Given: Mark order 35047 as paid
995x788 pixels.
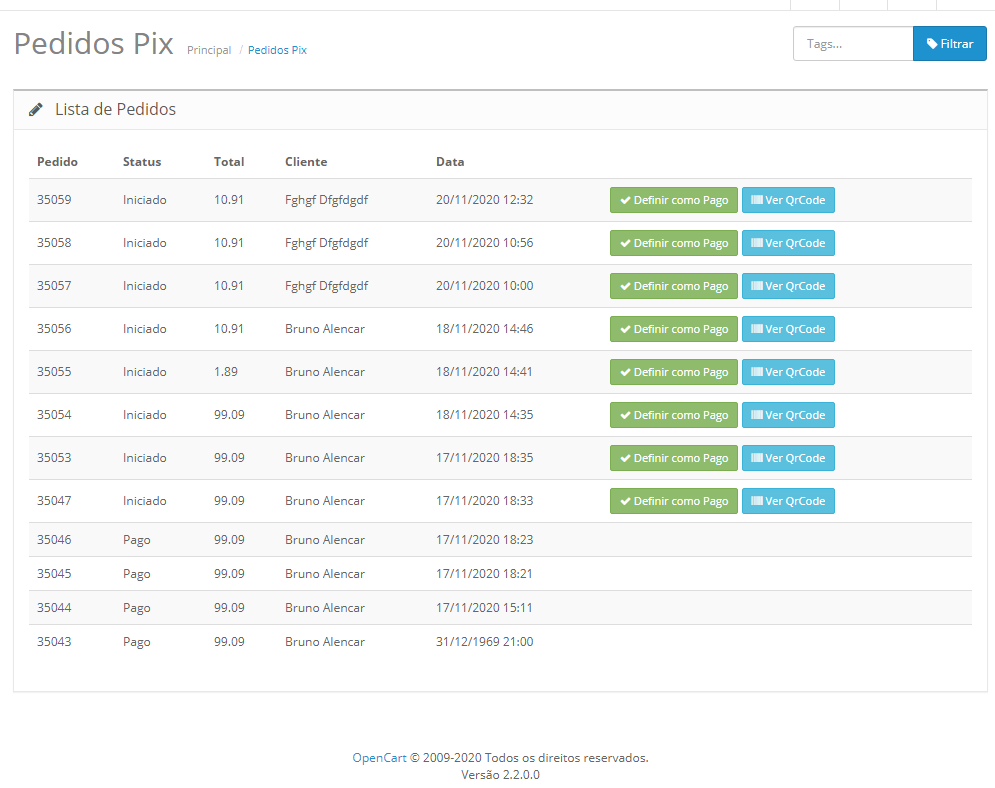Looking at the screenshot, I should pos(673,501).
